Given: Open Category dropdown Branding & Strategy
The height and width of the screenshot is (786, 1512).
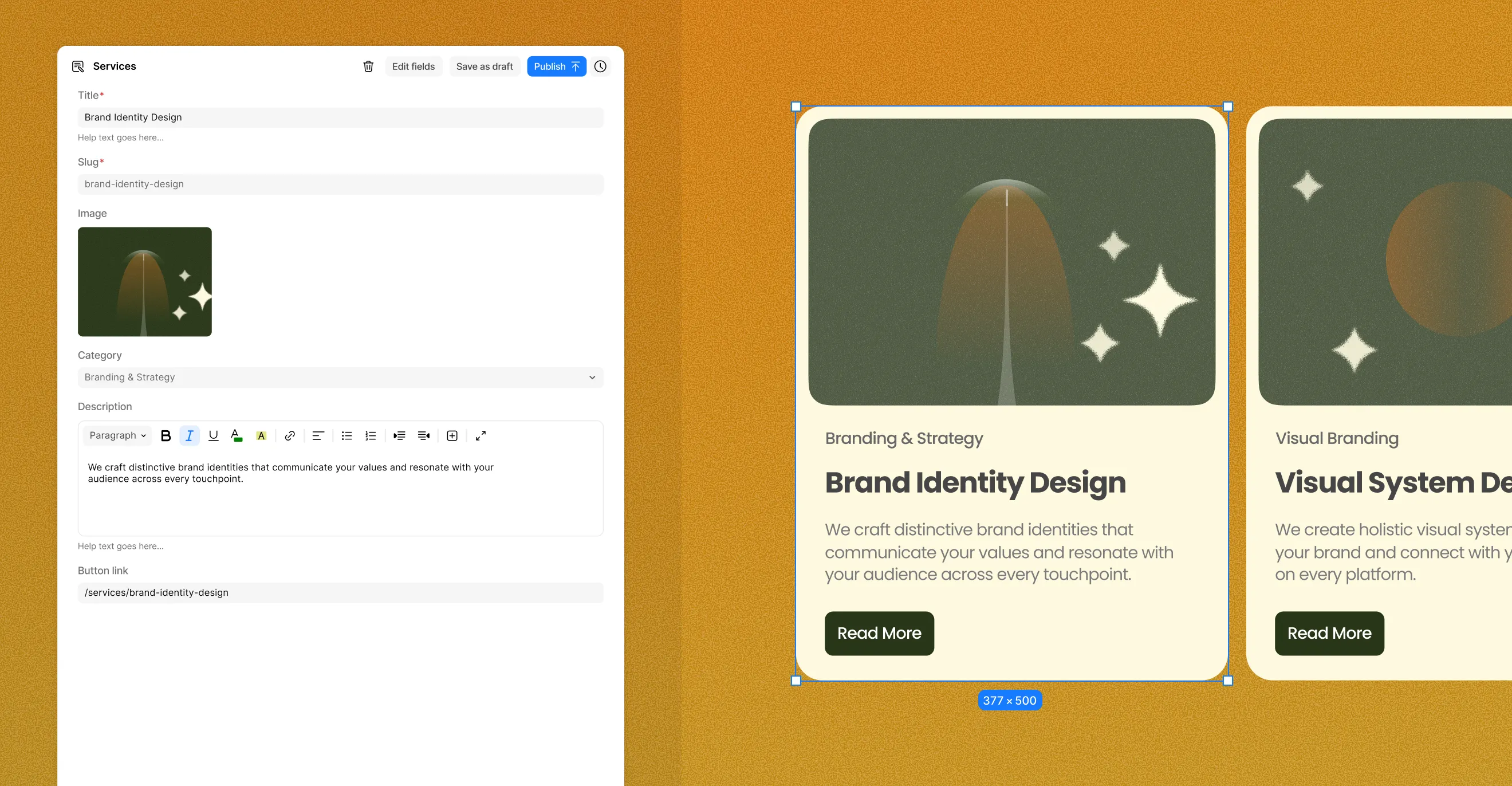Looking at the screenshot, I should (x=340, y=378).
